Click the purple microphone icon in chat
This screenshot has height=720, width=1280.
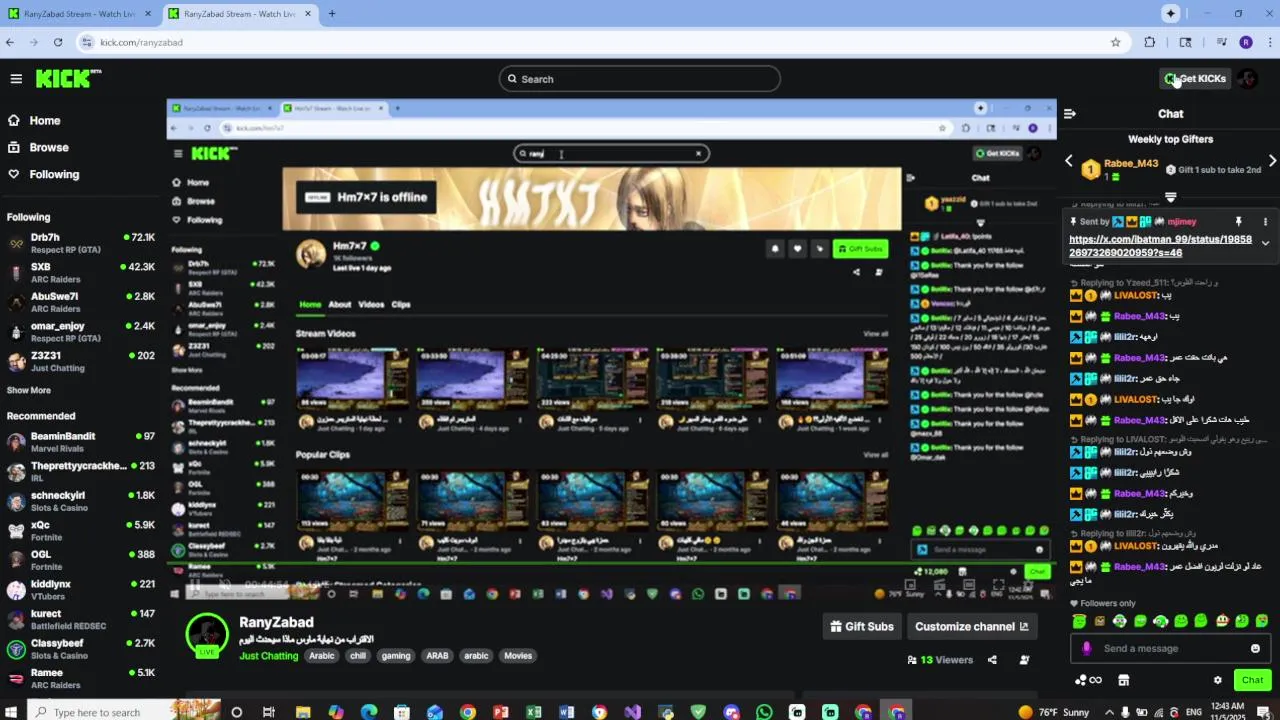point(1087,648)
